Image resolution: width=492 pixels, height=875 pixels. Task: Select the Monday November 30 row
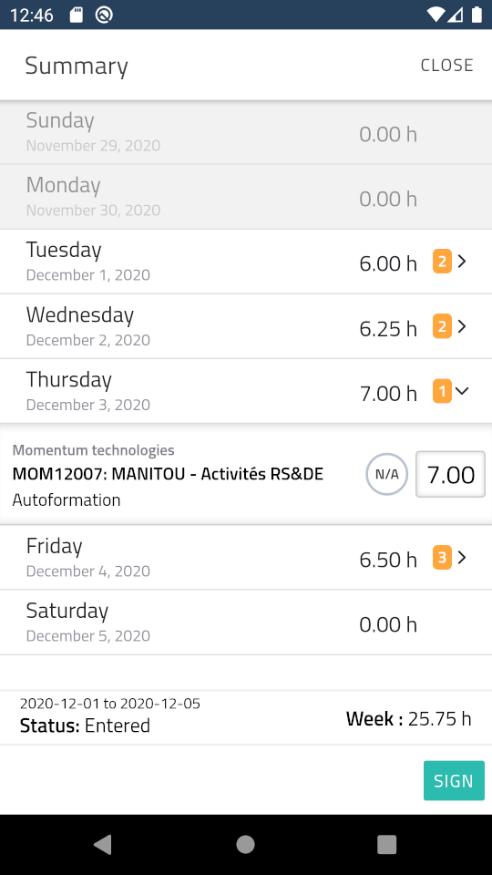246,196
